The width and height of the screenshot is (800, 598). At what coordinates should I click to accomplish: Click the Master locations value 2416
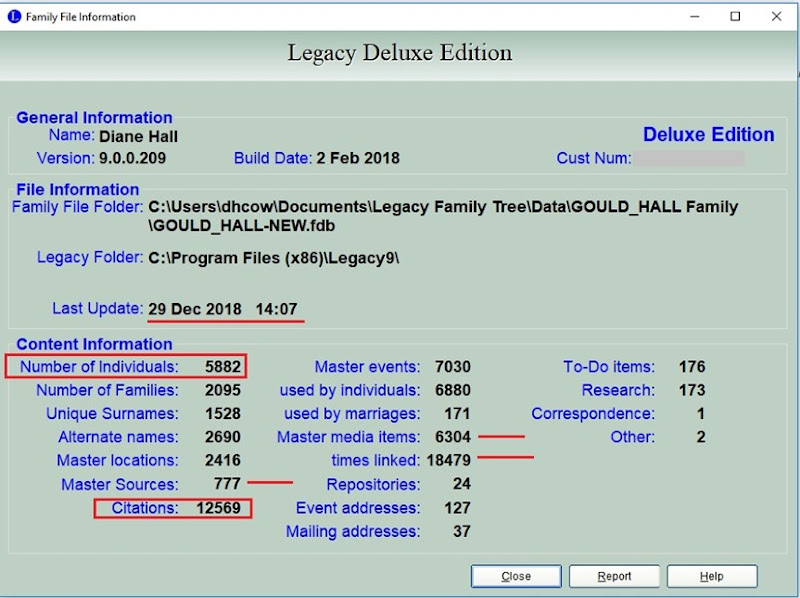[222, 460]
